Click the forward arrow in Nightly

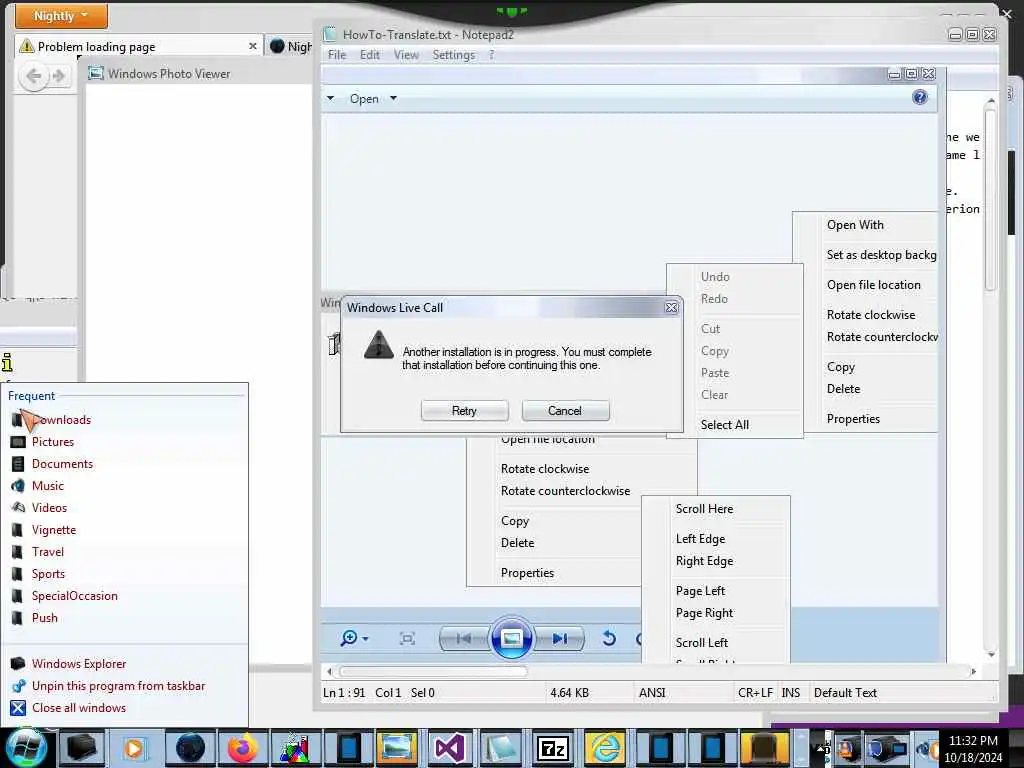(x=59, y=76)
